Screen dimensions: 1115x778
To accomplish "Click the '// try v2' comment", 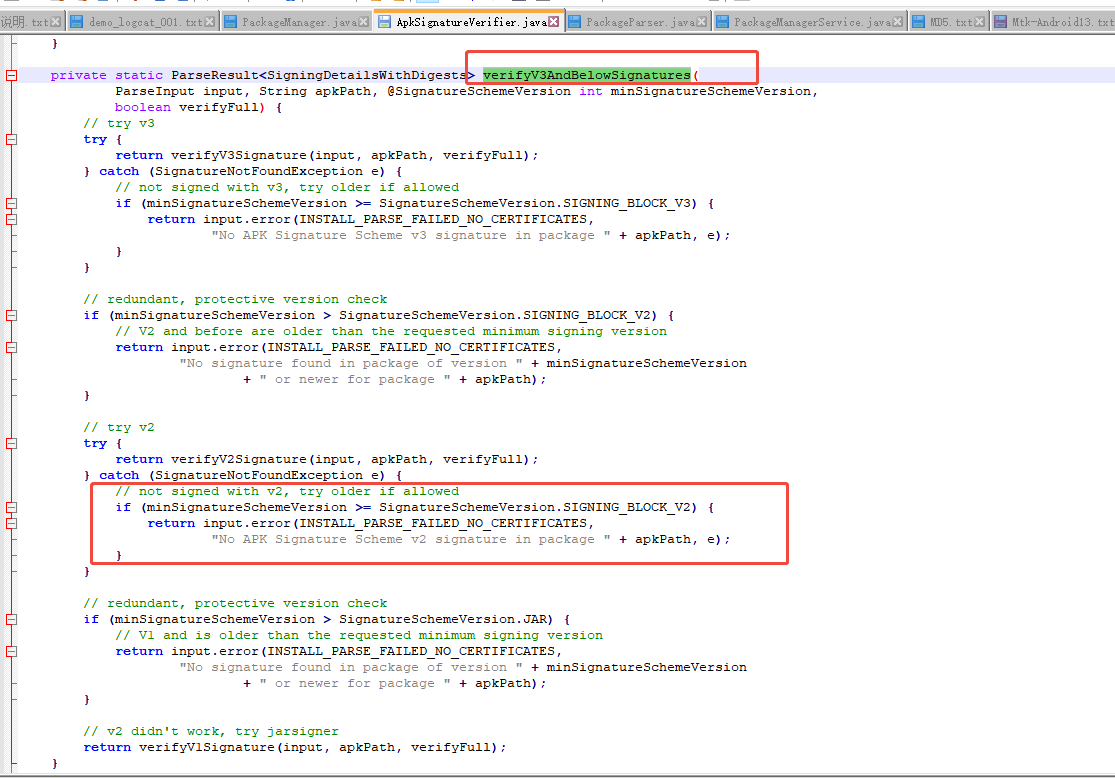I will click(119, 427).
